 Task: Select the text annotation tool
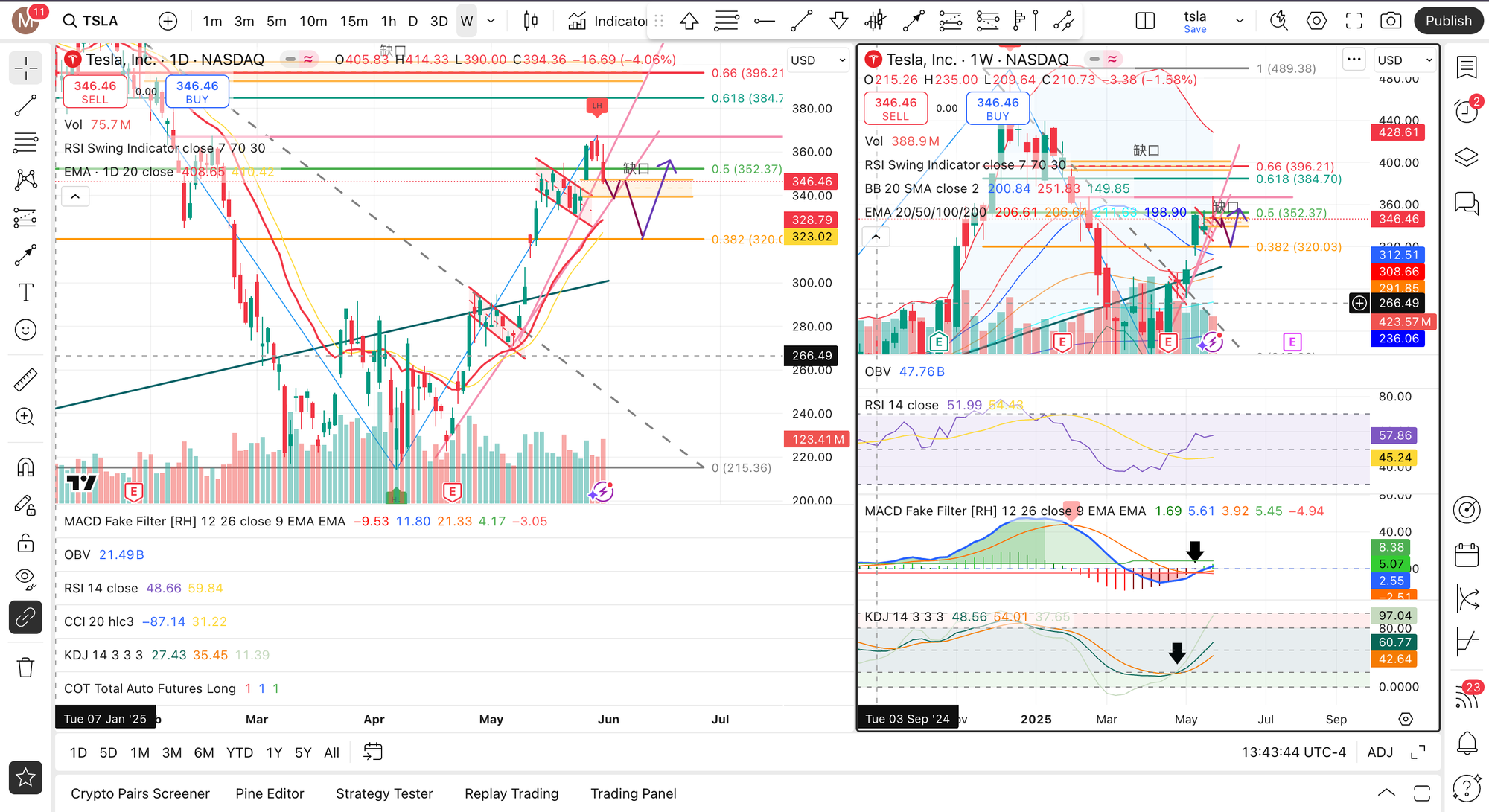[25, 292]
